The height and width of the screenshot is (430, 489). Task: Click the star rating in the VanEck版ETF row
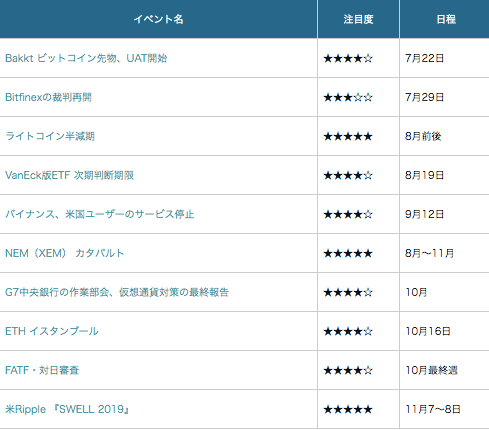(x=348, y=176)
